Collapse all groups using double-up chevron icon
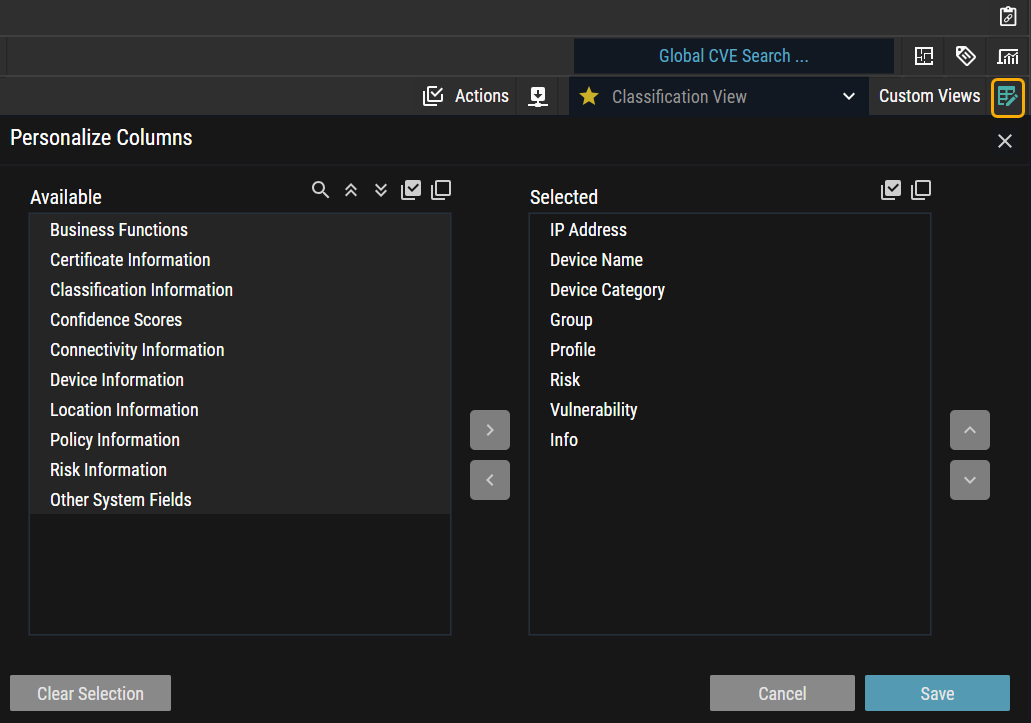The height and width of the screenshot is (723, 1031). pyautogui.click(x=351, y=190)
